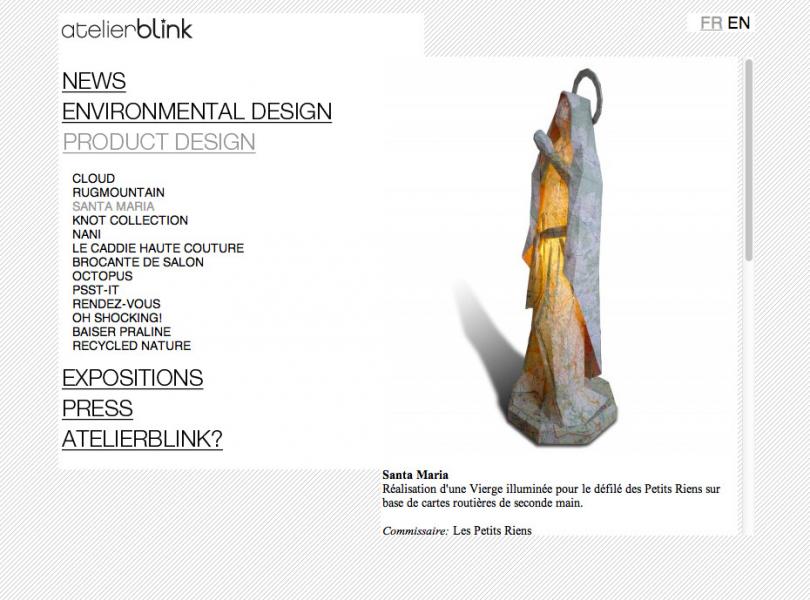The height and width of the screenshot is (600, 810).
Task: Open the OCTOPUS project
Action: [x=102, y=276]
